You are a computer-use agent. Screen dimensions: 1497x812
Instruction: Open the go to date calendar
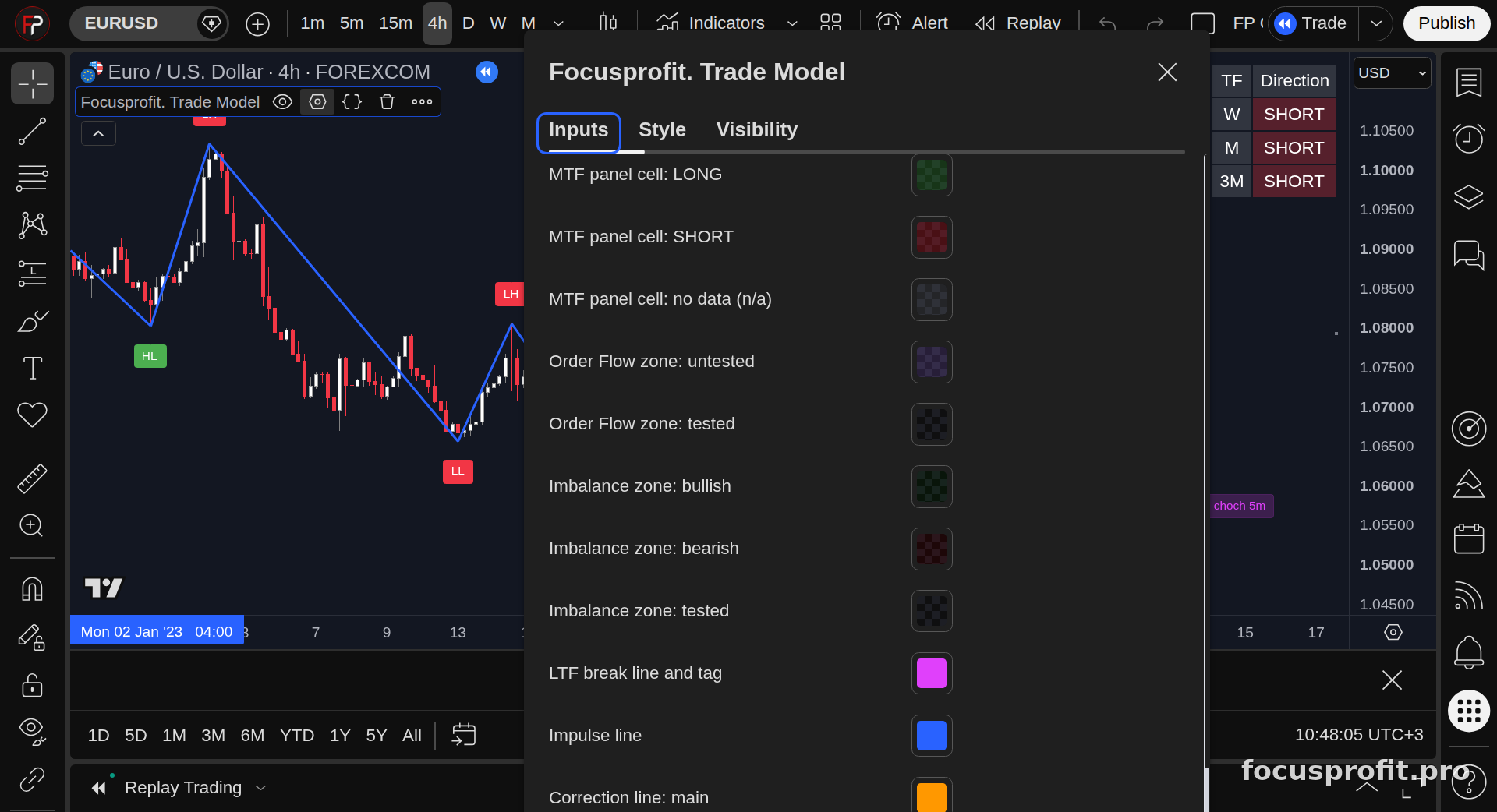[464, 734]
